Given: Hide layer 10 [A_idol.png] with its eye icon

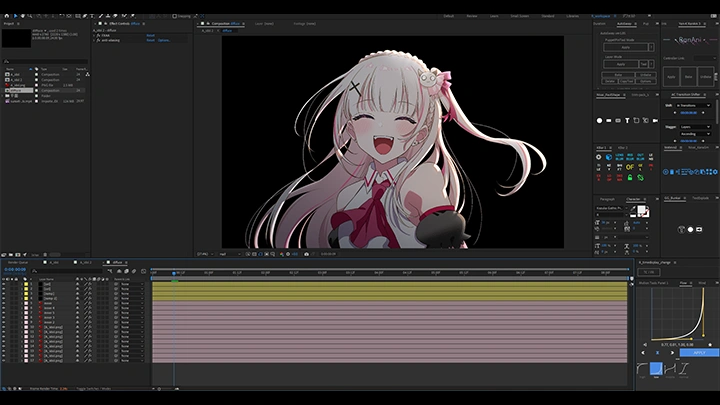Looking at the screenshot, I should 4,327.
